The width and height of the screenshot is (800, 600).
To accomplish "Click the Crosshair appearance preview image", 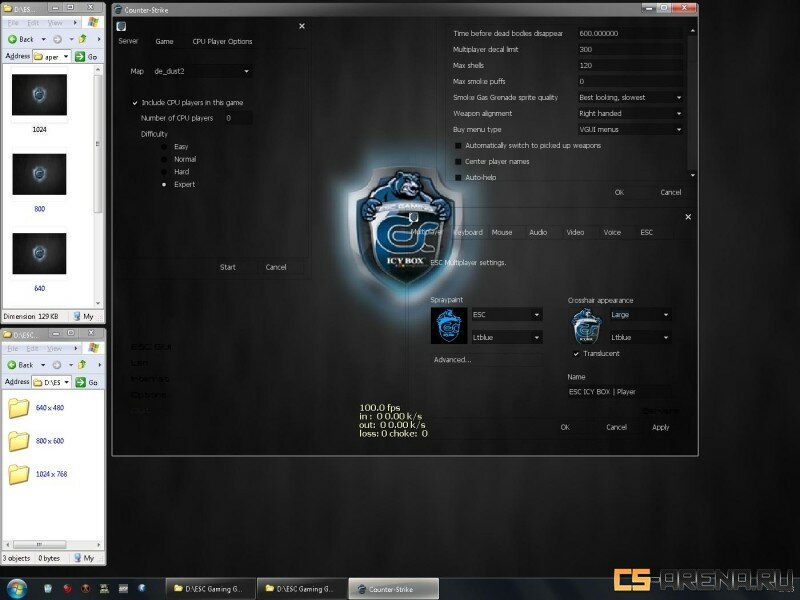I will point(585,326).
